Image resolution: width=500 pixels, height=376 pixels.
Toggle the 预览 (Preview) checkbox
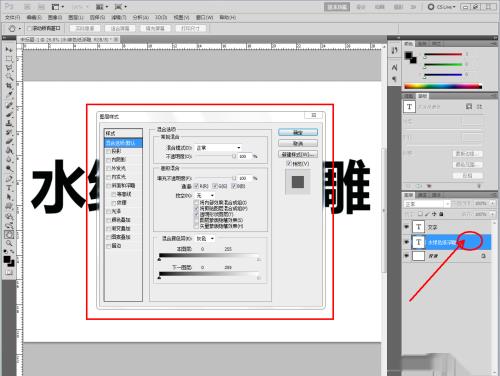click(x=289, y=164)
